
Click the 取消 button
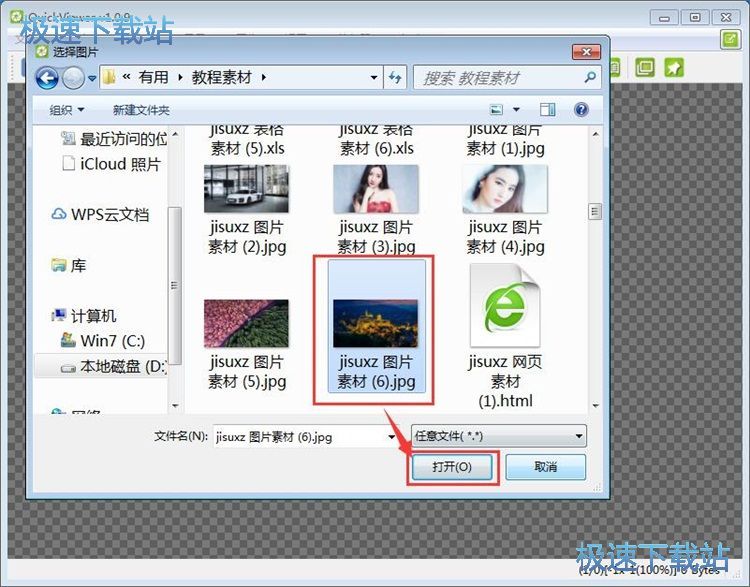[545, 466]
